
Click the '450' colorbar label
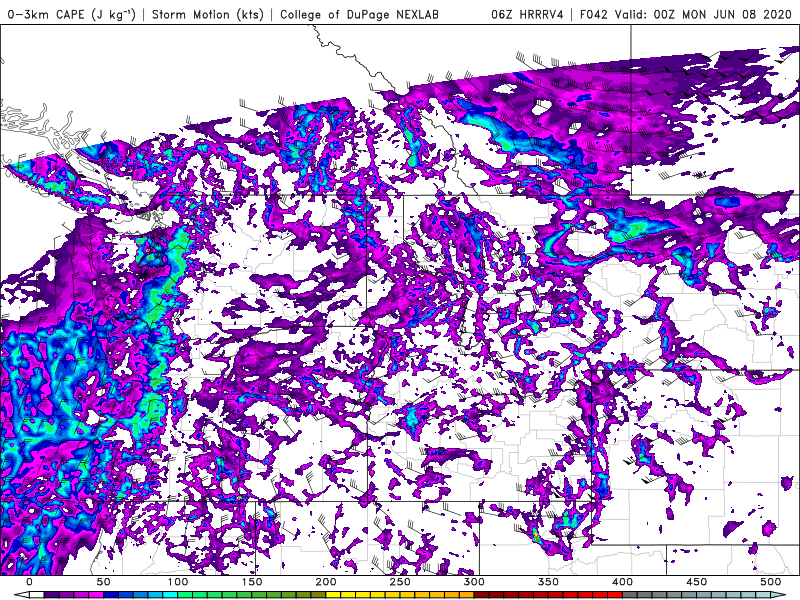tap(696, 582)
